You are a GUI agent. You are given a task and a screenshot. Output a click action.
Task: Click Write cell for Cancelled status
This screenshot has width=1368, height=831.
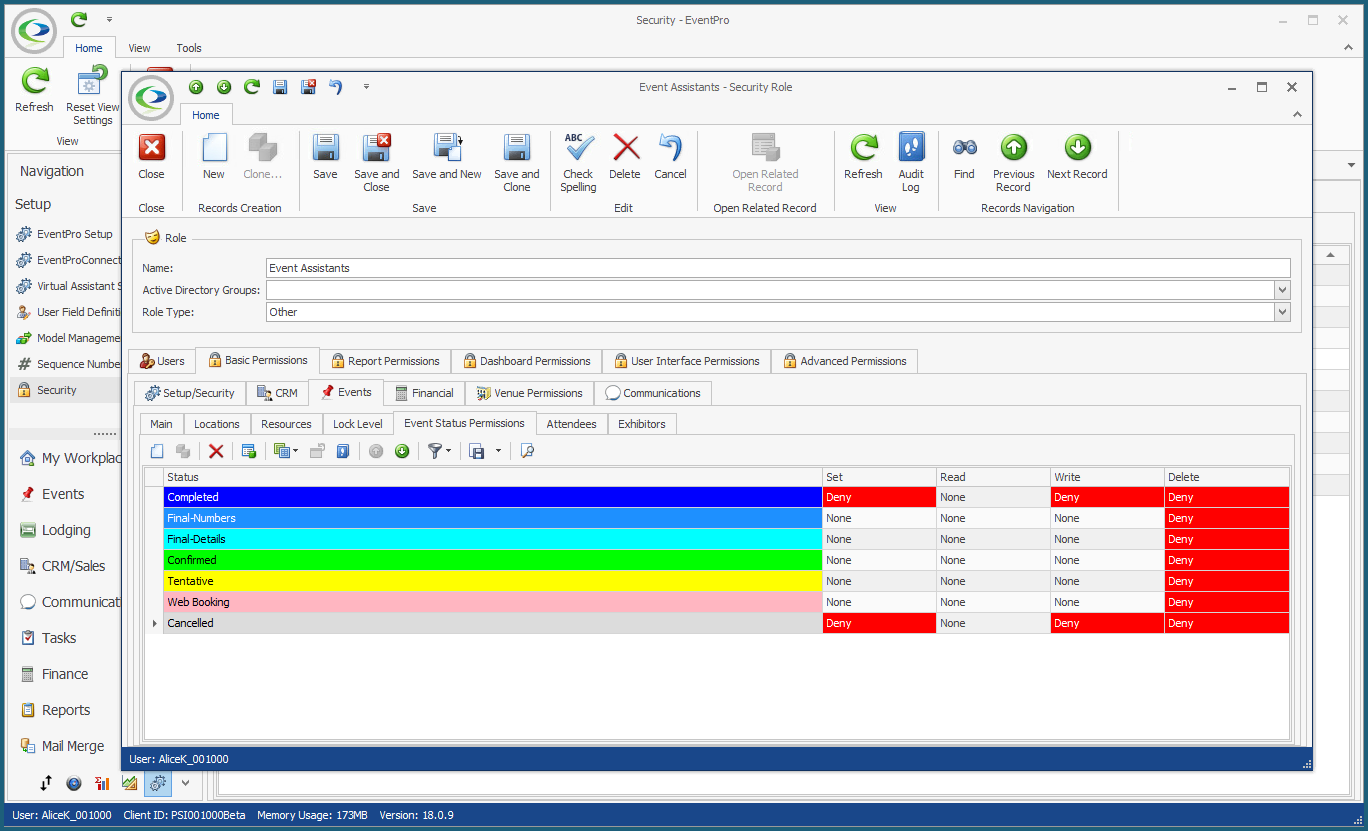1107,623
